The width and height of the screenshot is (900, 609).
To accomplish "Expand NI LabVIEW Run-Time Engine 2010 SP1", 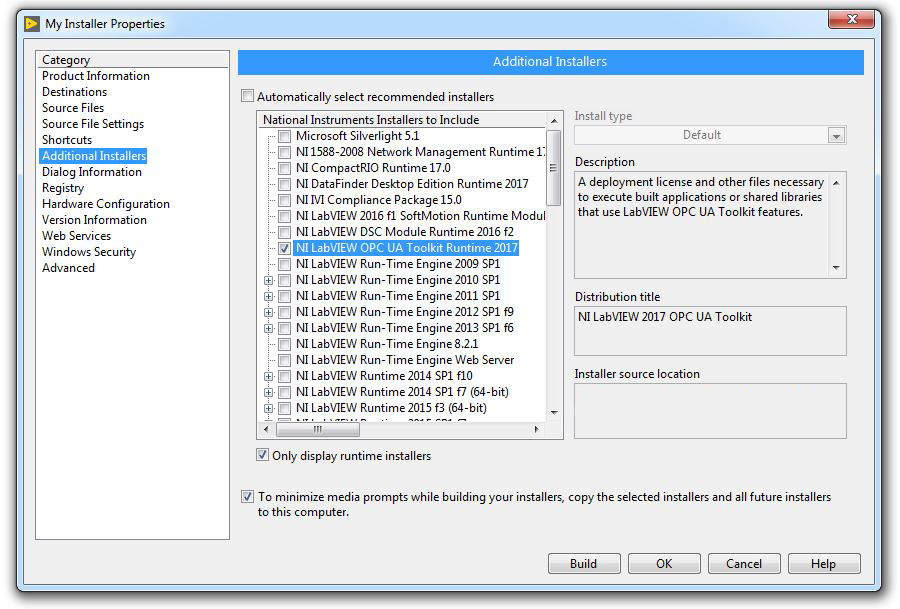I will pyautogui.click(x=269, y=281).
